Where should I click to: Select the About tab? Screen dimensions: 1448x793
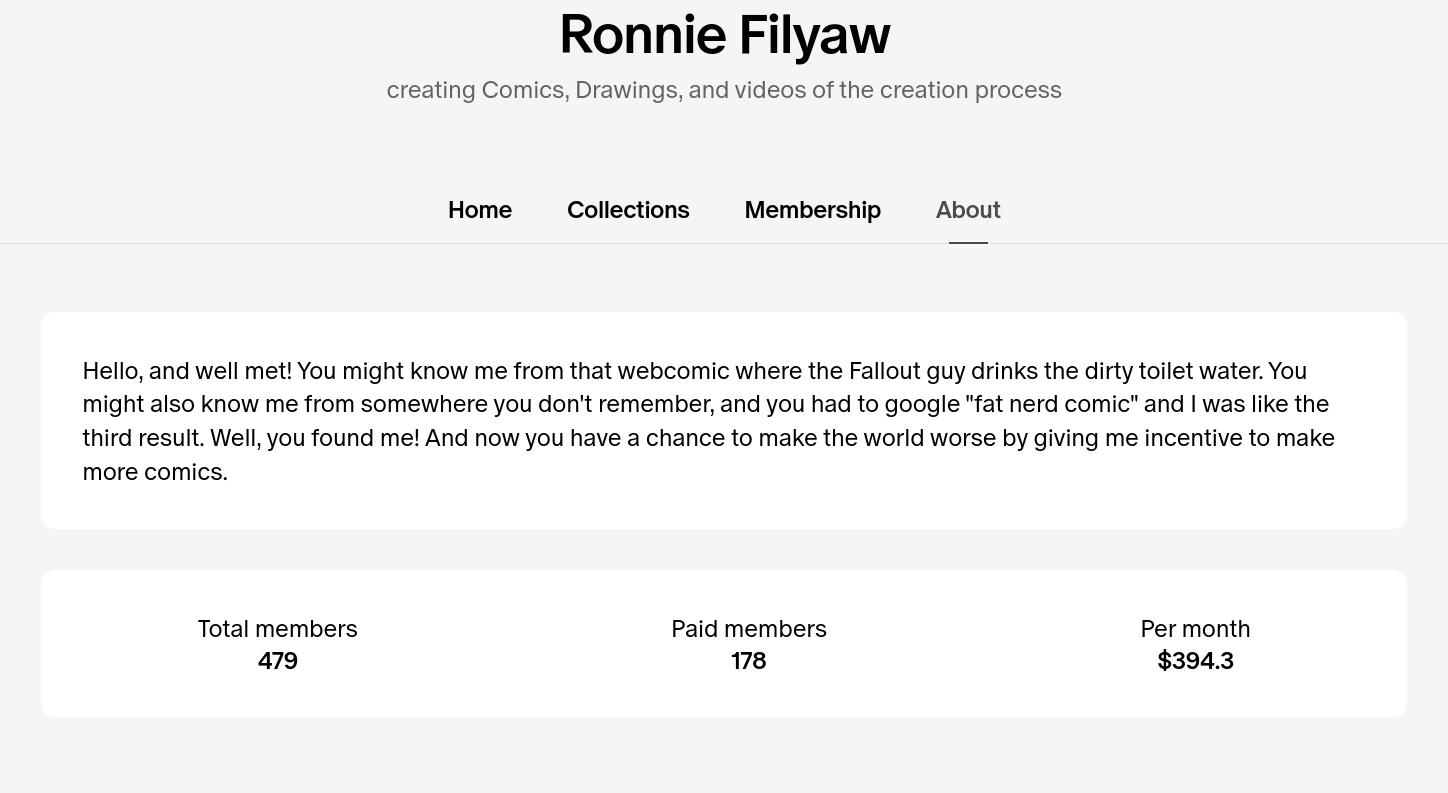click(x=967, y=210)
